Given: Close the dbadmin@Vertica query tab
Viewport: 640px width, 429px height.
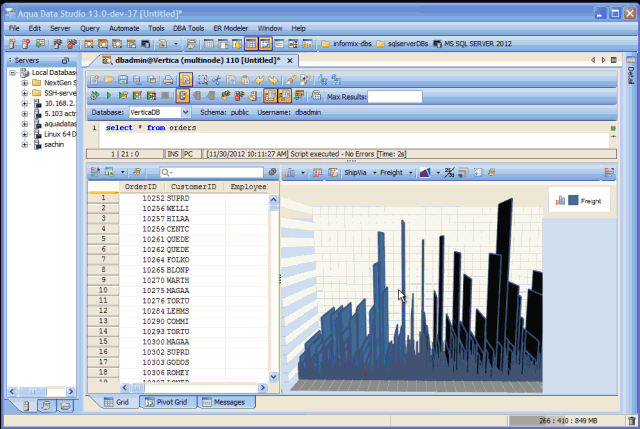Looking at the screenshot, I should (x=290, y=60).
